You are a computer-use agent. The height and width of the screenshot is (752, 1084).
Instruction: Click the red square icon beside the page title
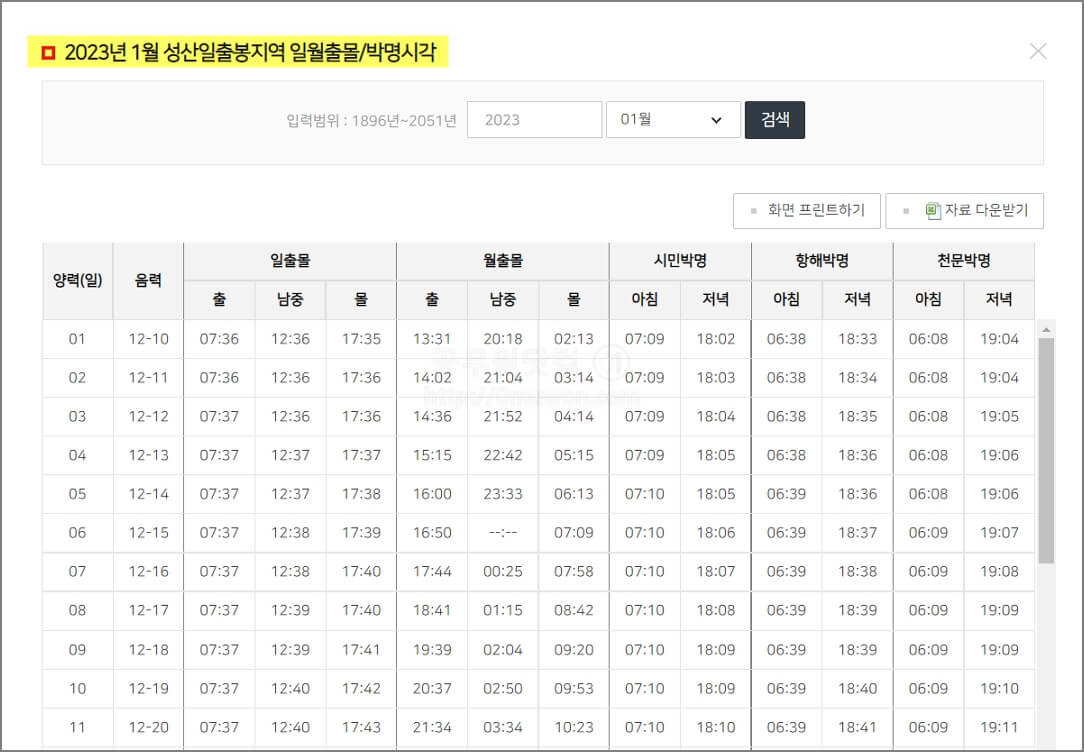click(45, 52)
